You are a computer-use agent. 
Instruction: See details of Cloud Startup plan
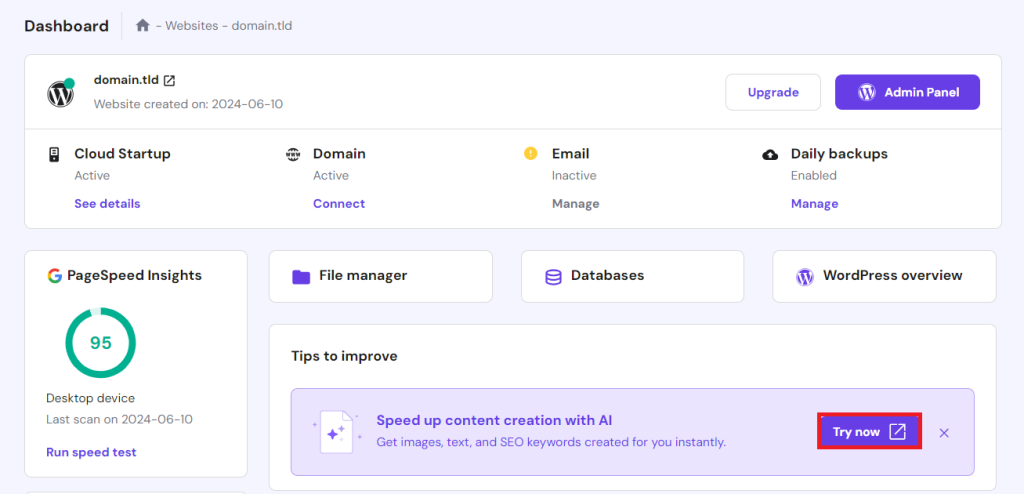click(x=107, y=204)
